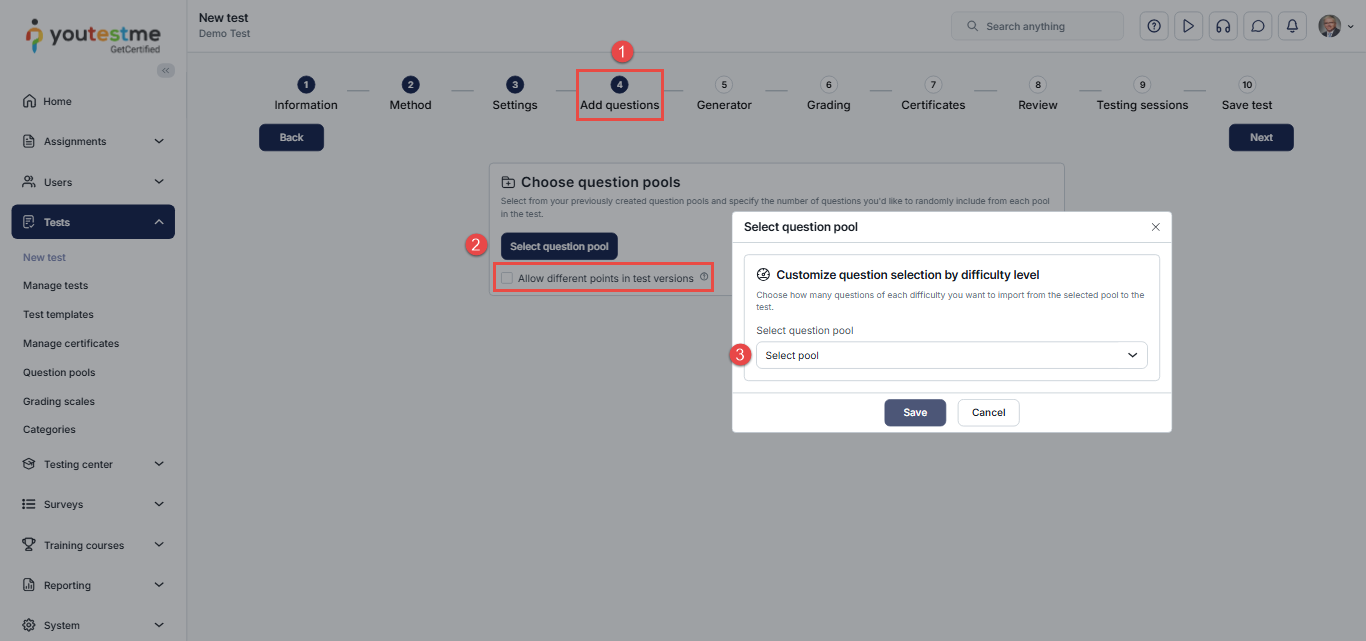Expand the Users menu chevron
The height and width of the screenshot is (641, 1366).
coord(159,182)
